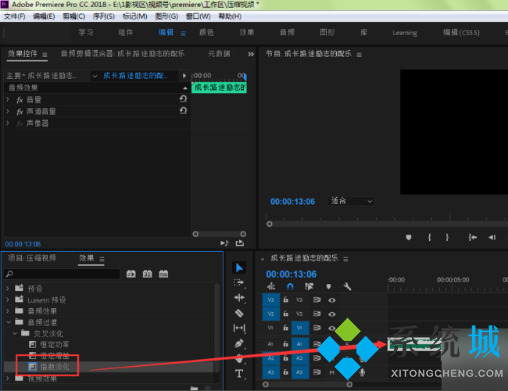Open timeline display settings wrench
The image size is (508, 391).
(x=347, y=286)
